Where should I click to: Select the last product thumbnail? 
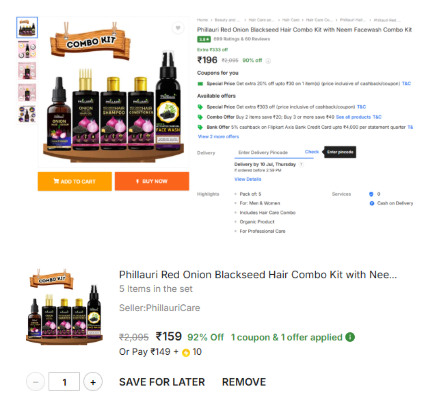(x=27, y=114)
